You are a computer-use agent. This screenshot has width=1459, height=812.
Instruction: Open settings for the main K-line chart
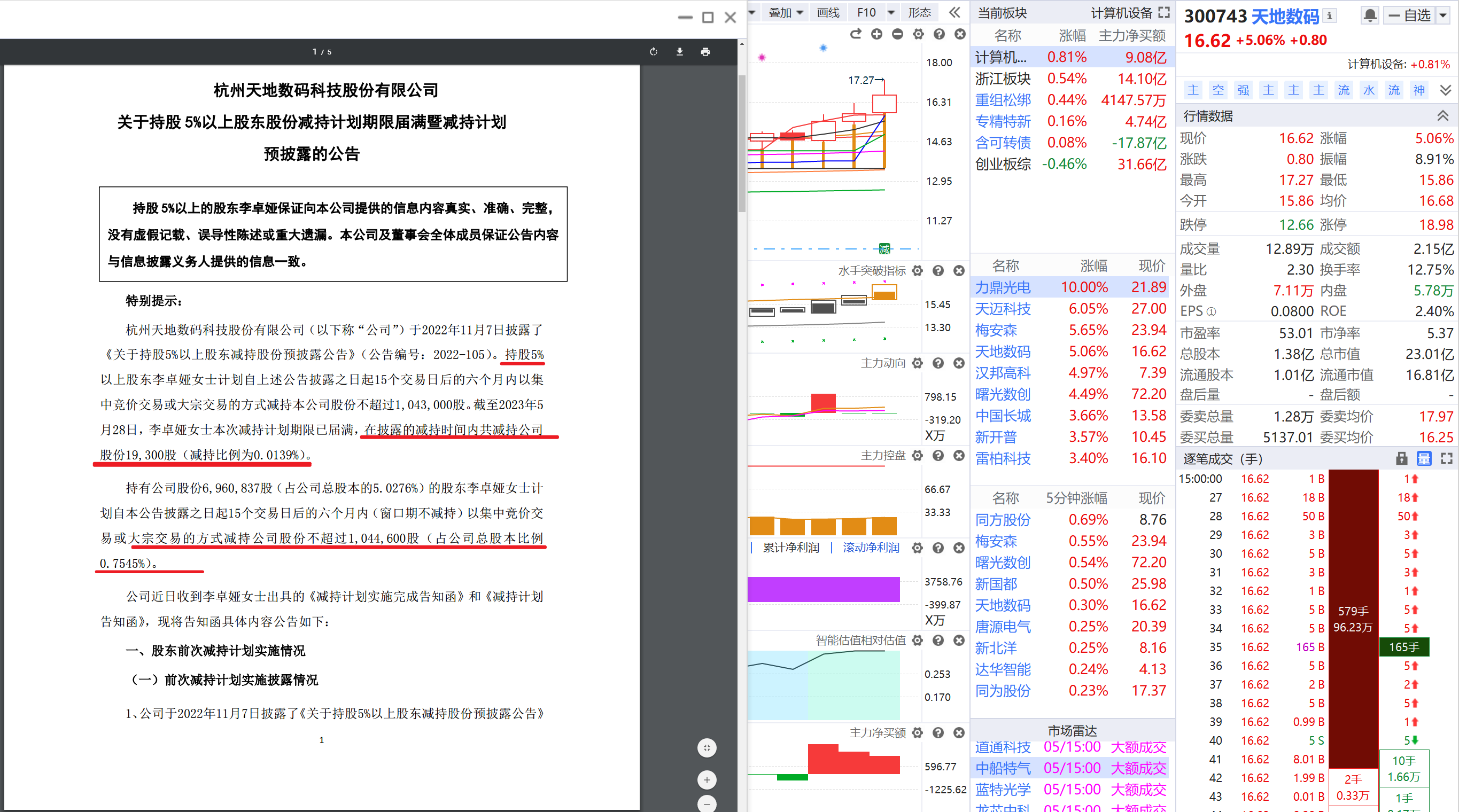[x=918, y=34]
